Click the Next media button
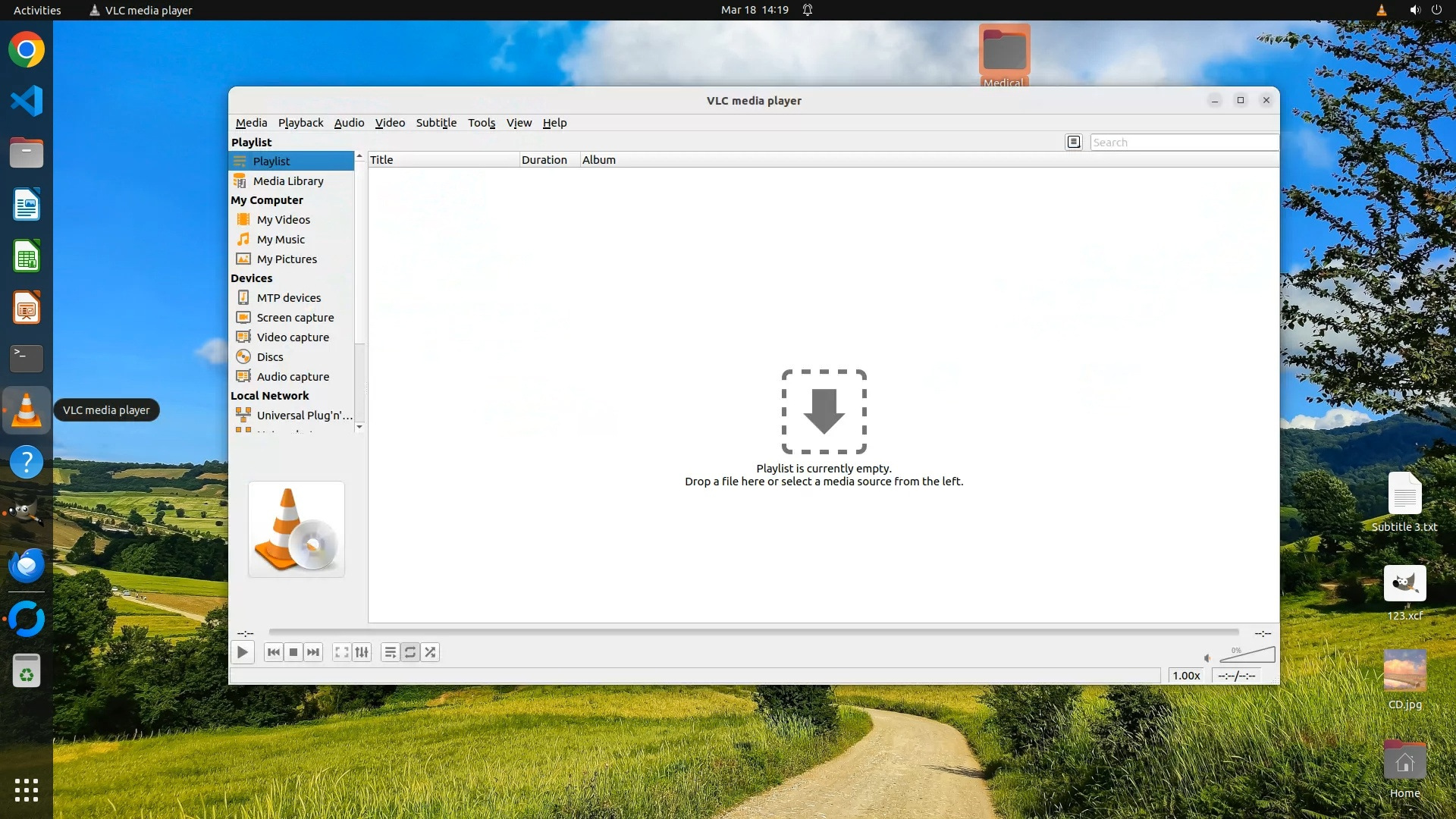1456x819 pixels. pos(313,652)
